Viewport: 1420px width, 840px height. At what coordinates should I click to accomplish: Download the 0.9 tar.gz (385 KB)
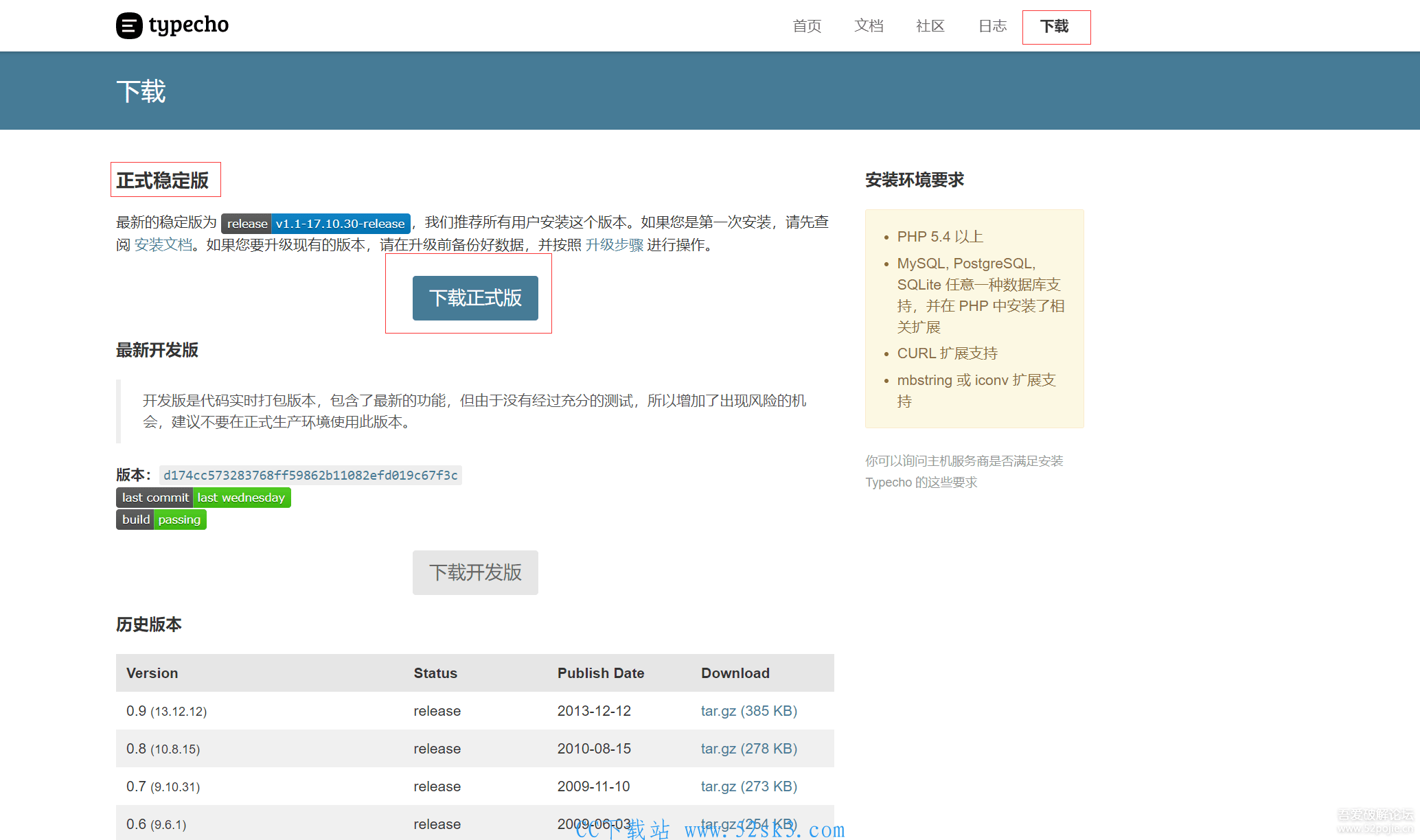[749, 711]
